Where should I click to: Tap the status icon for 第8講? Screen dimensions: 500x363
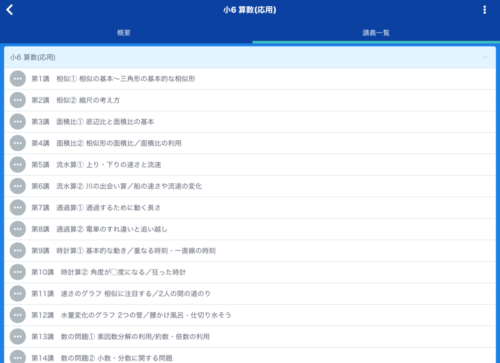coord(18,229)
